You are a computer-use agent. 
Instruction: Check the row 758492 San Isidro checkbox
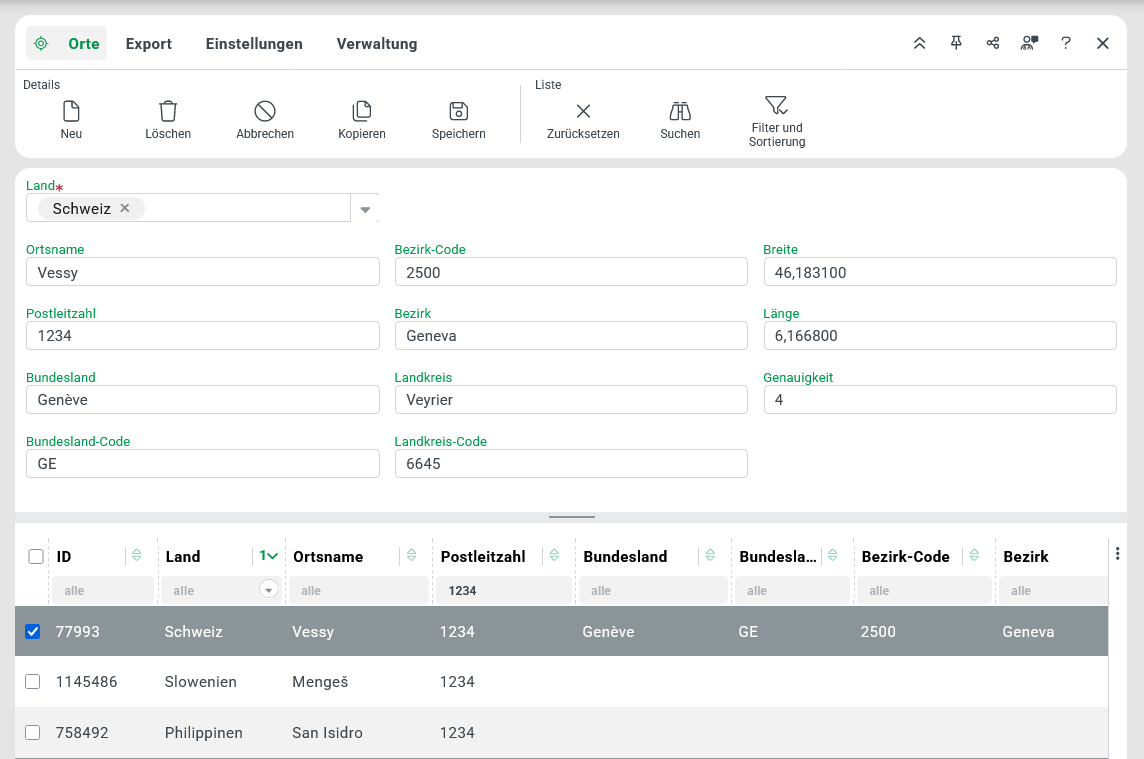[x=33, y=732]
